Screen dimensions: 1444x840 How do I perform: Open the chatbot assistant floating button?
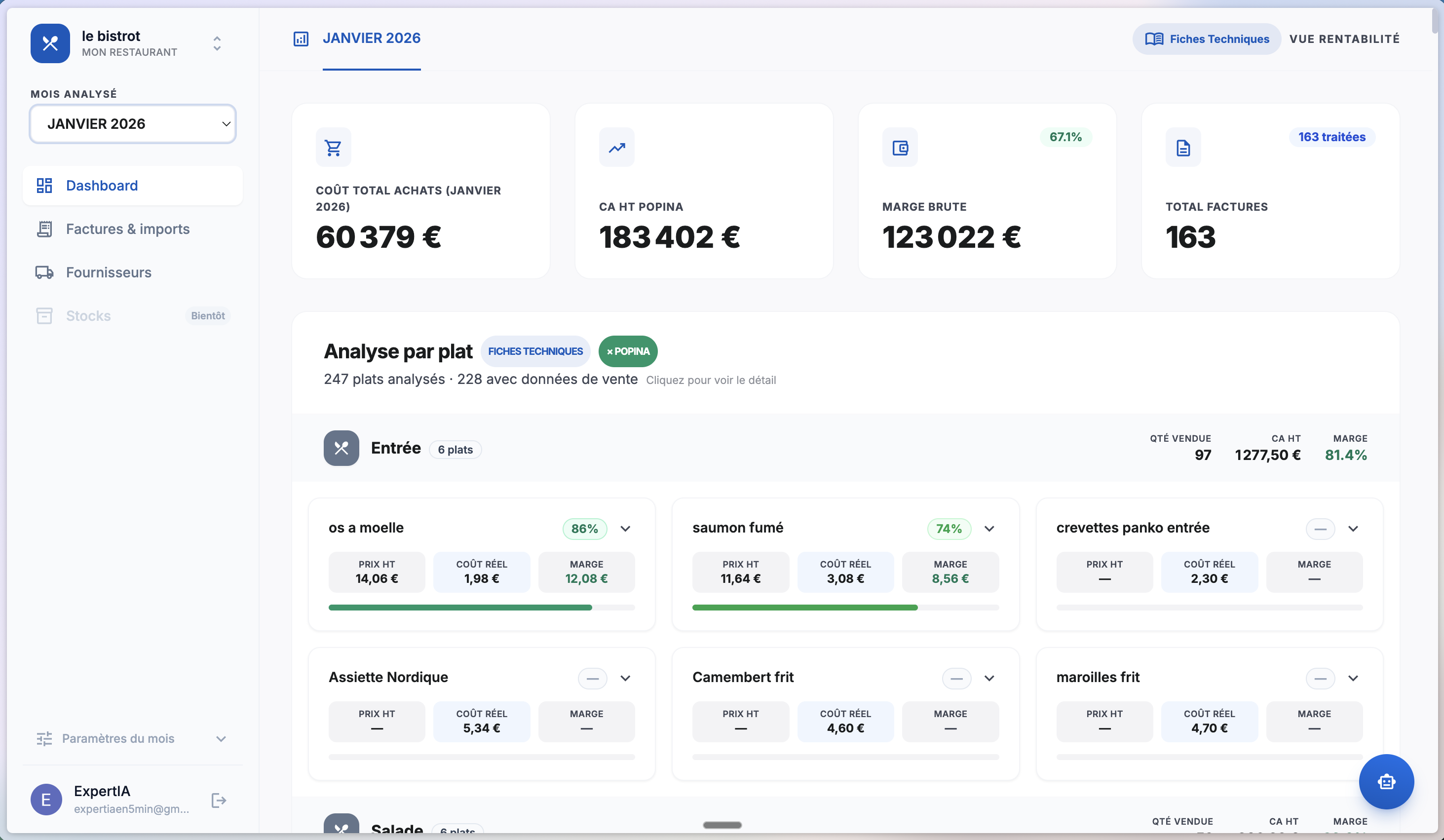point(1386,782)
